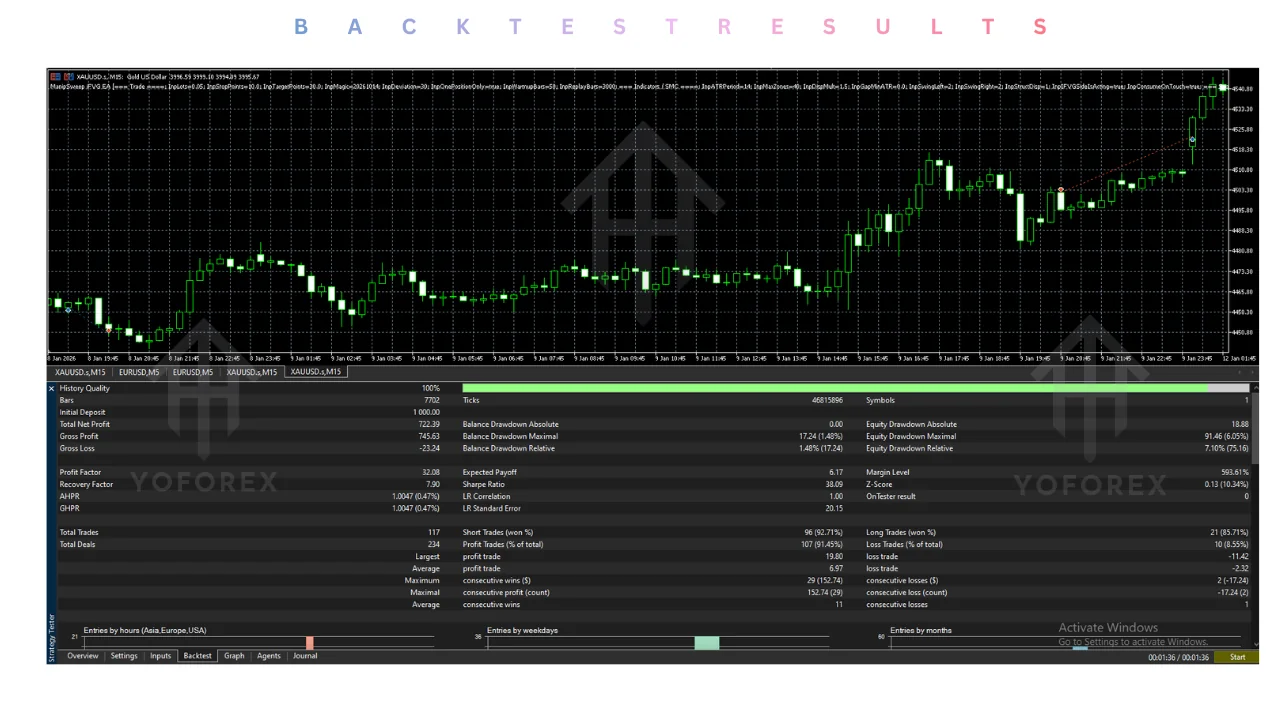Viewport: 1280px width, 720px height.
Task: Click the Start button
Action: click(1237, 657)
